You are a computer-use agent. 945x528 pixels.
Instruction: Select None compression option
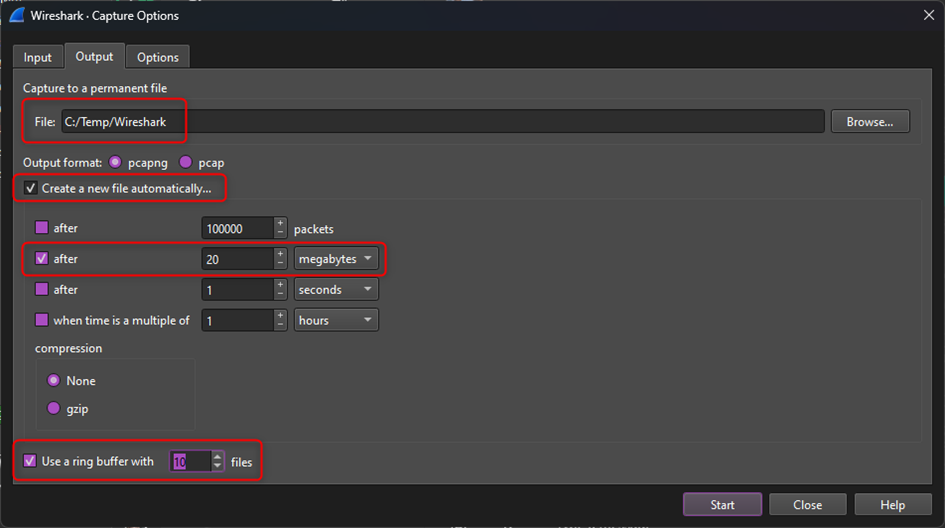click(x=54, y=380)
